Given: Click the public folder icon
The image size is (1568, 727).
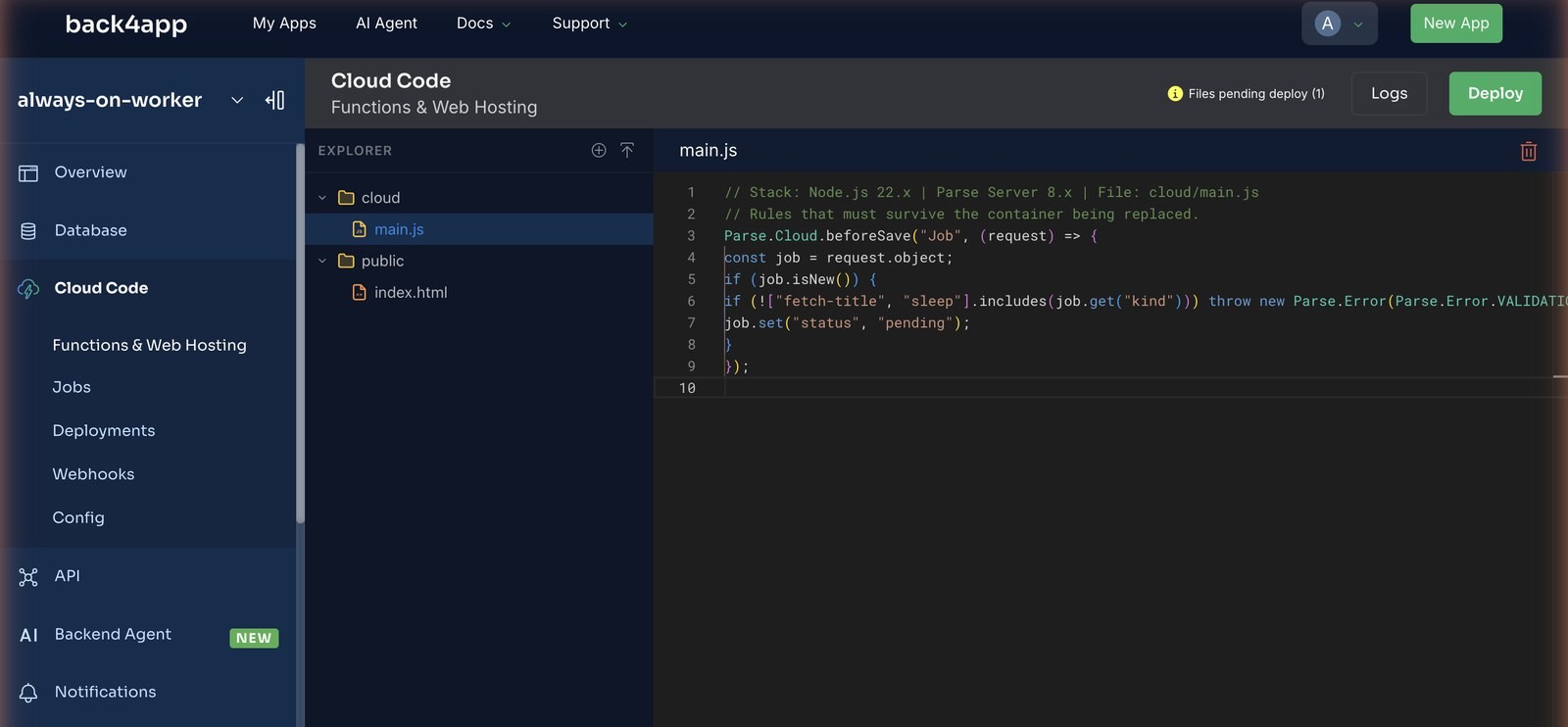Looking at the screenshot, I should [346, 261].
